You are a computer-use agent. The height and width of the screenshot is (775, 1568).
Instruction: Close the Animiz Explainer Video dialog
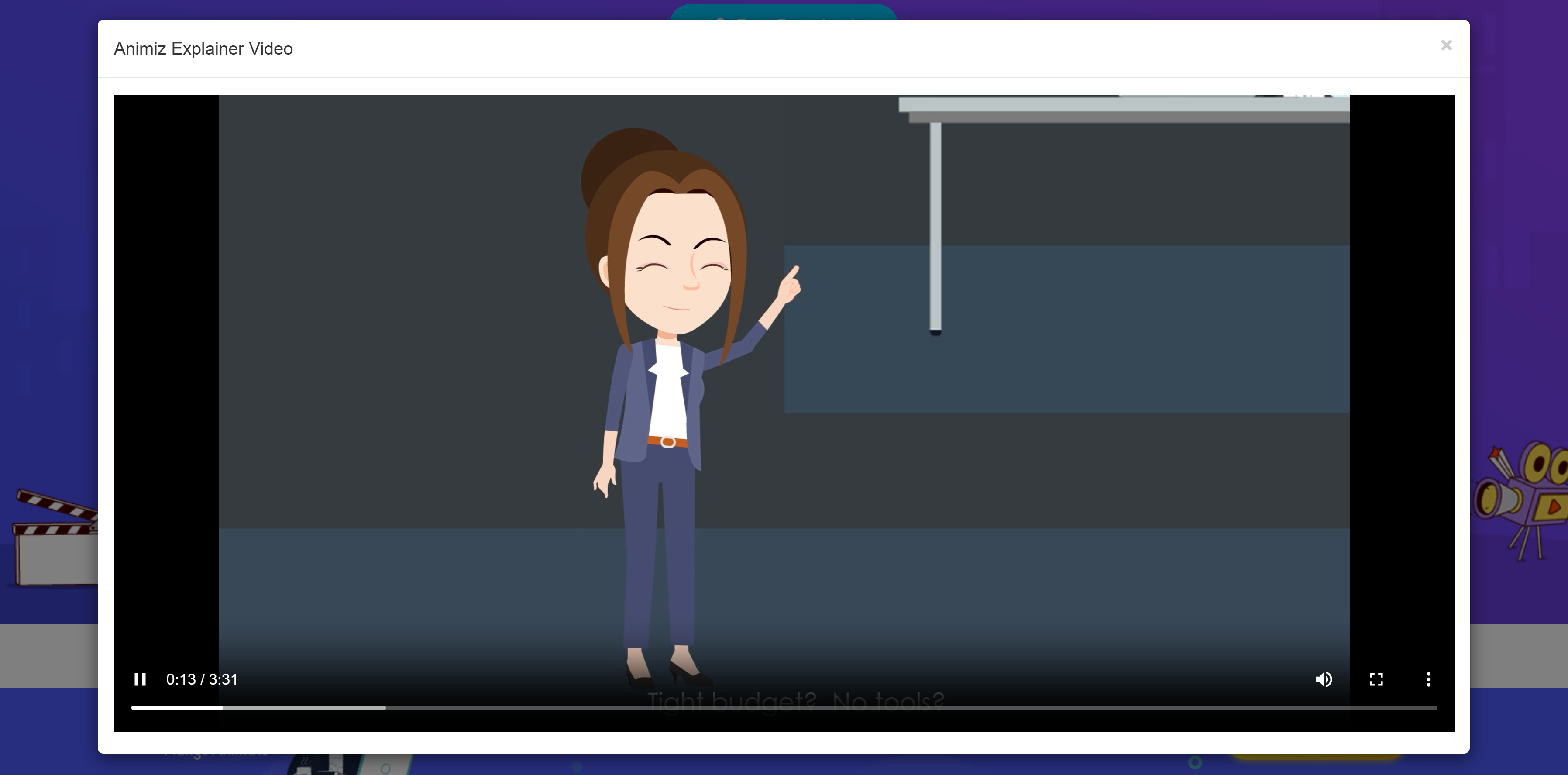1447,45
